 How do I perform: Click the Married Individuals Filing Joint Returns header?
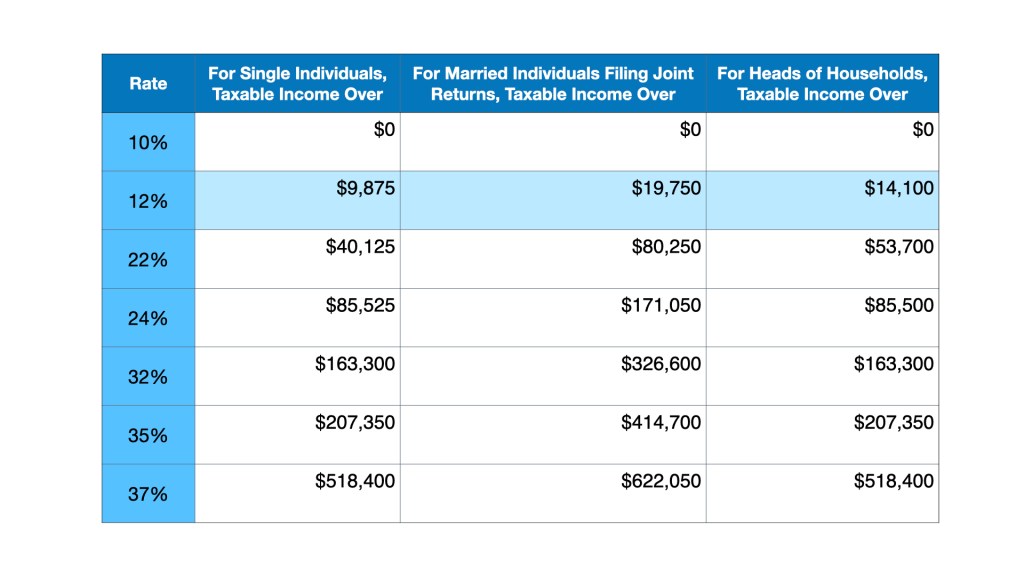553,84
